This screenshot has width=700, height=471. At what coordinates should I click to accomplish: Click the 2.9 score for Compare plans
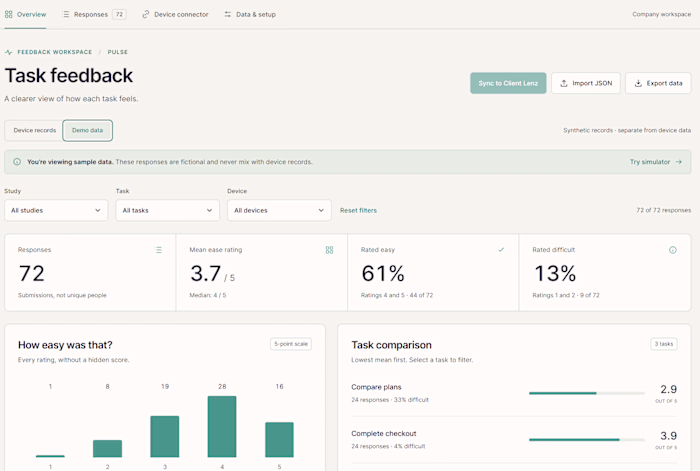click(668, 389)
